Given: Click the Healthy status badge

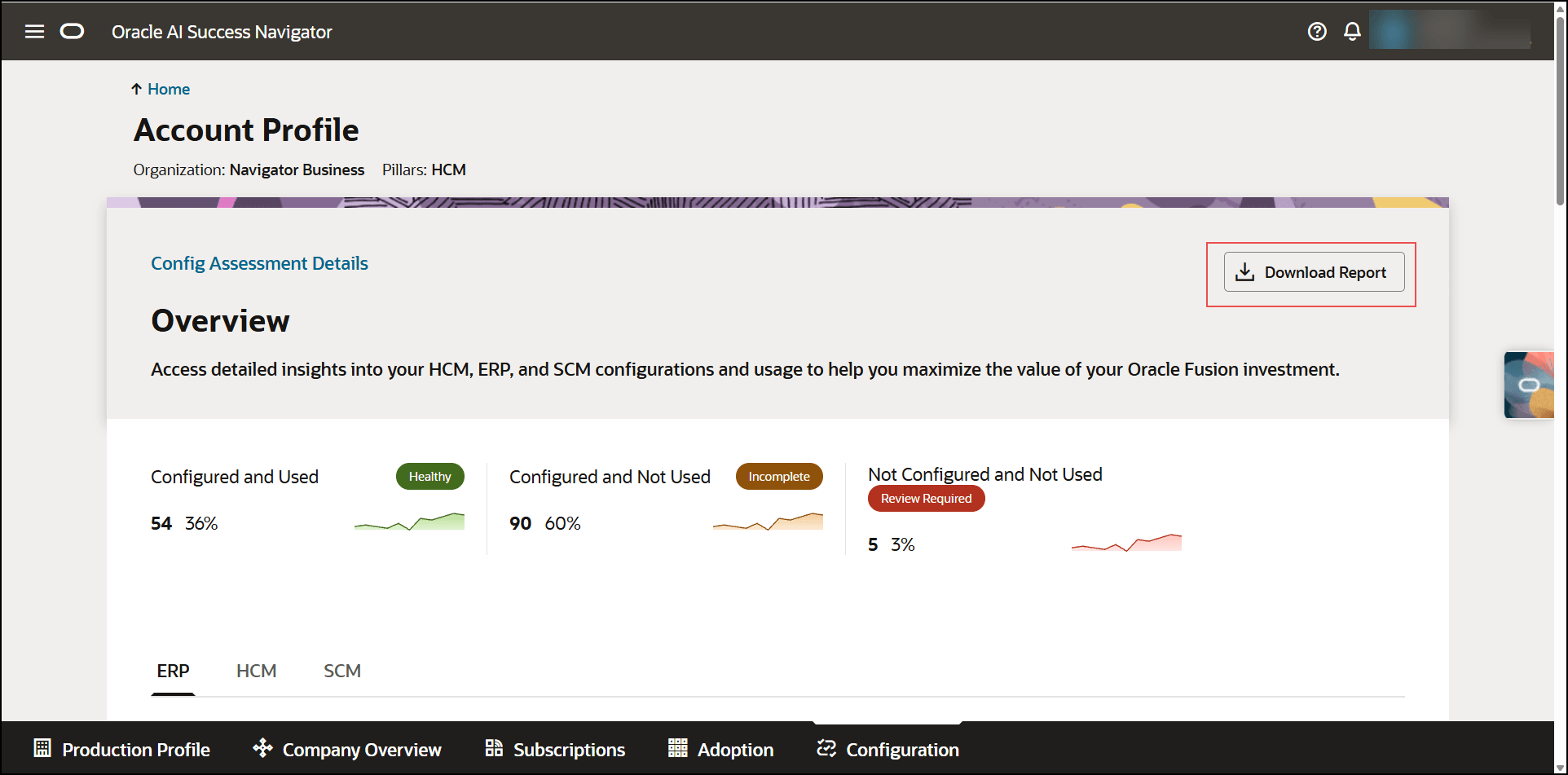Looking at the screenshot, I should tap(430, 477).
